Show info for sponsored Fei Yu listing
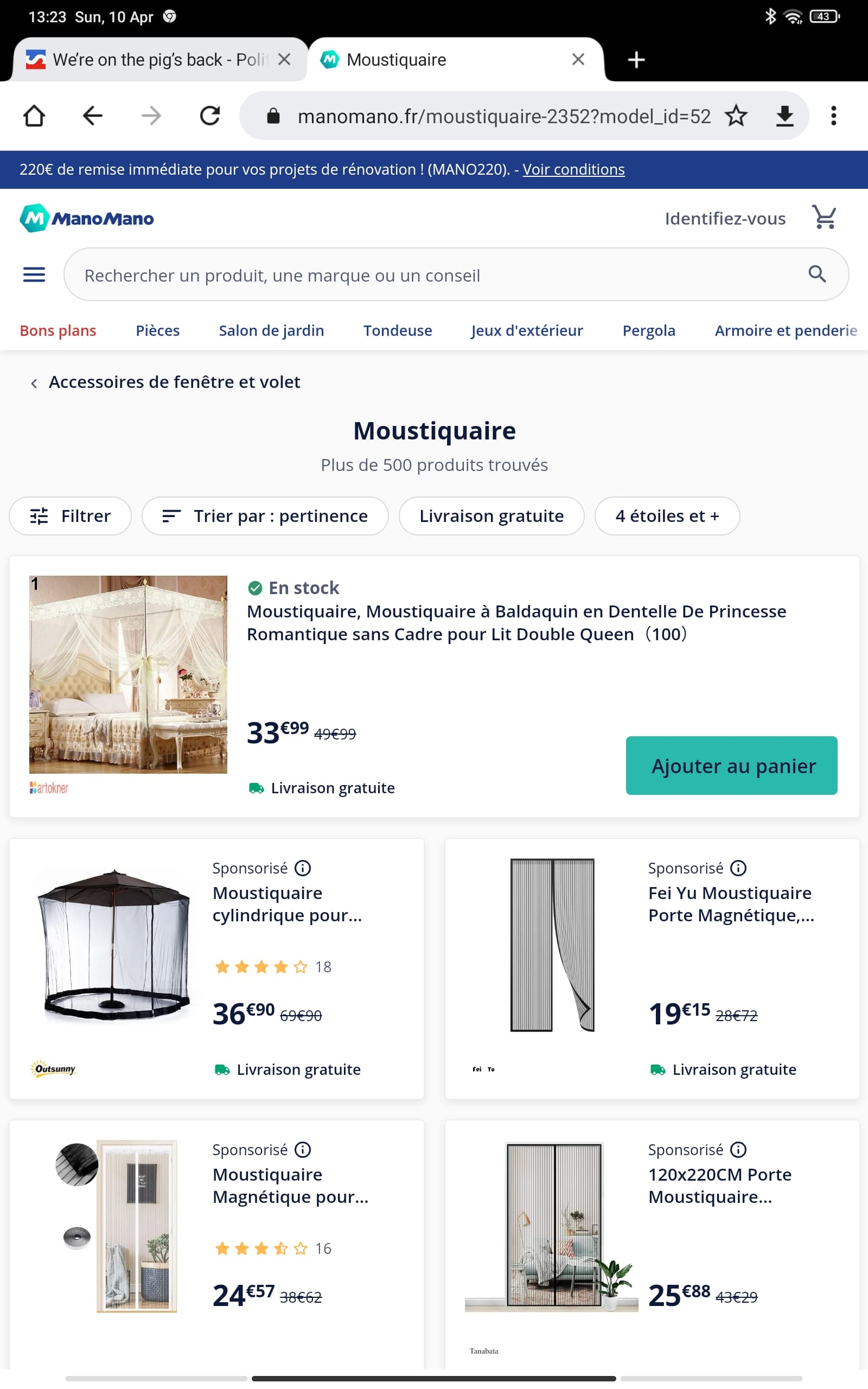 [738, 868]
